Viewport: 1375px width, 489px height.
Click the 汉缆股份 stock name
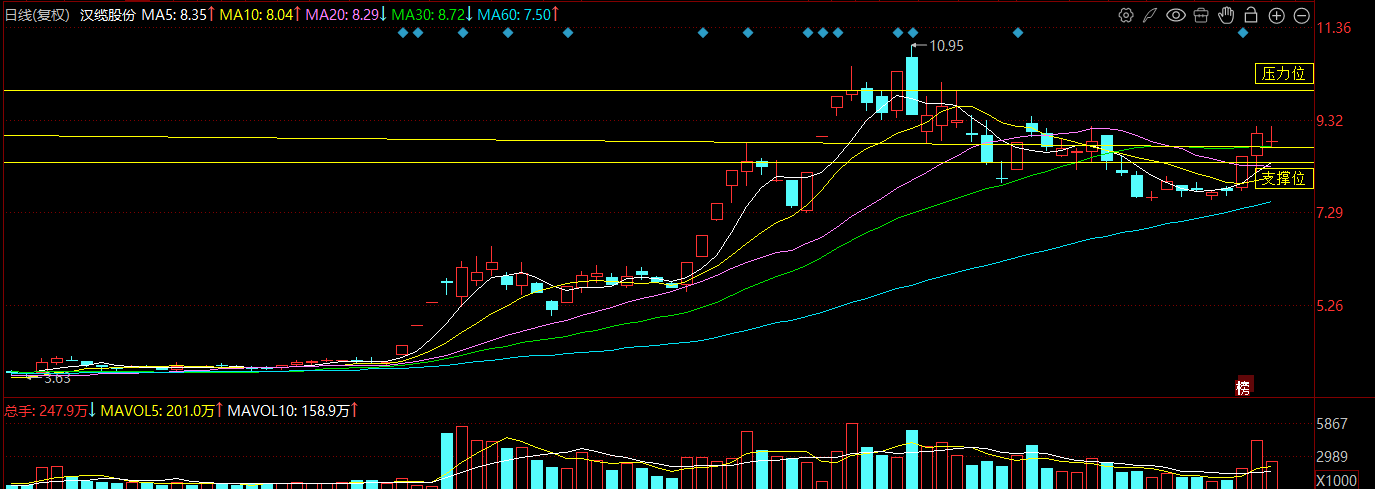107,15
